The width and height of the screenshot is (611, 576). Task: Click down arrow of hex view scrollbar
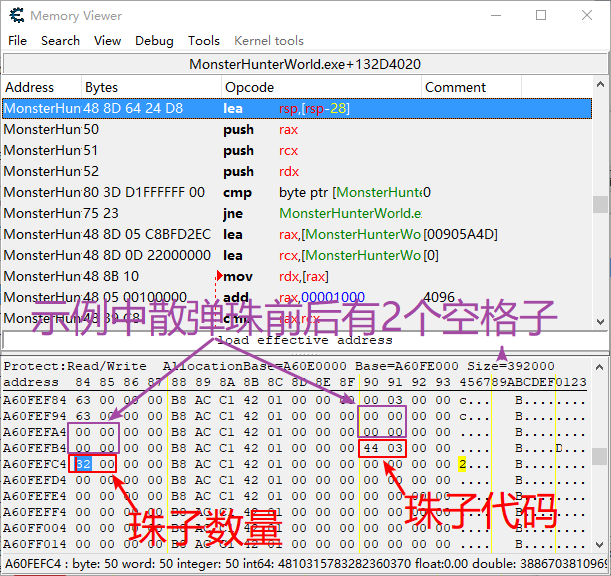[x=600, y=544]
